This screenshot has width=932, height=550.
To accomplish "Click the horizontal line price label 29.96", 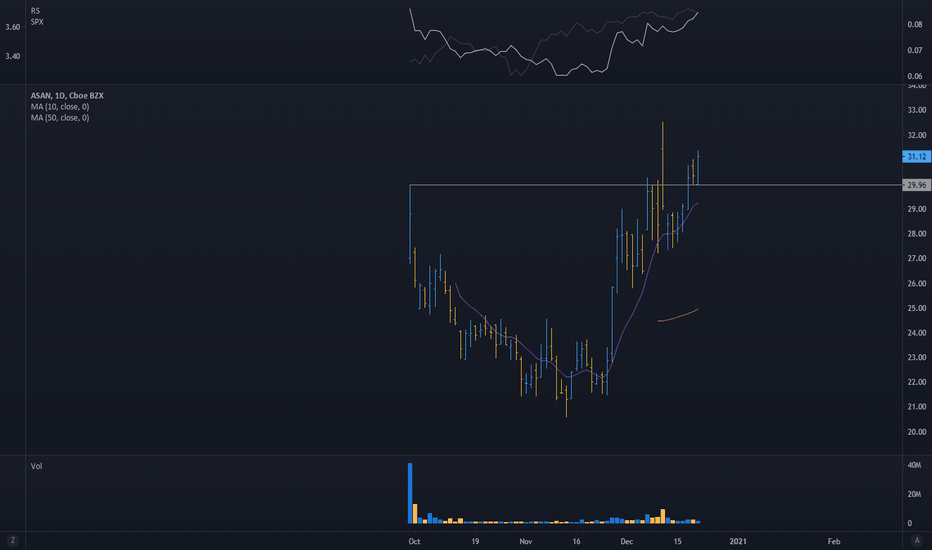I will [x=917, y=185].
